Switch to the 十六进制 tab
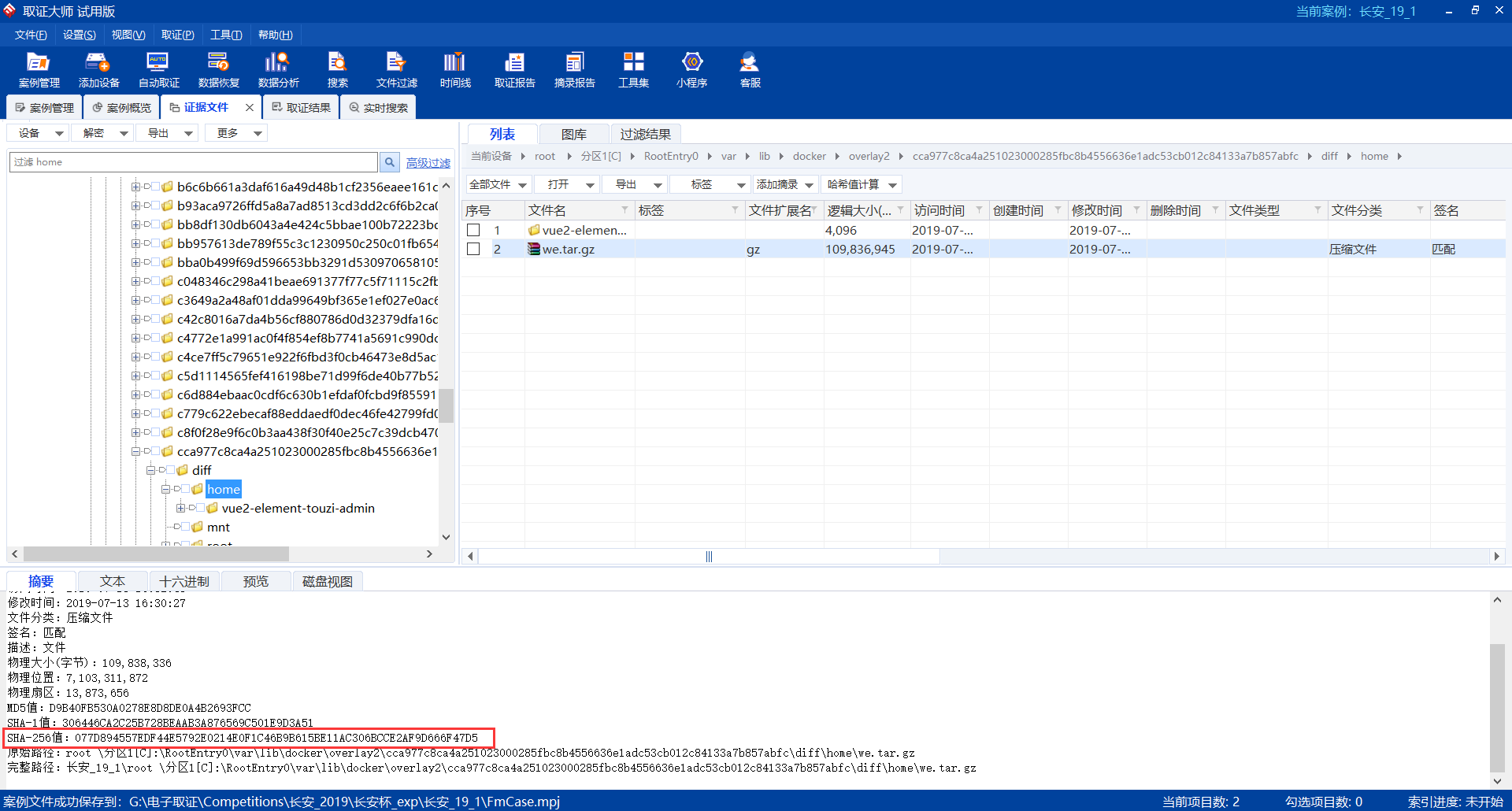The image size is (1512, 811). click(184, 581)
